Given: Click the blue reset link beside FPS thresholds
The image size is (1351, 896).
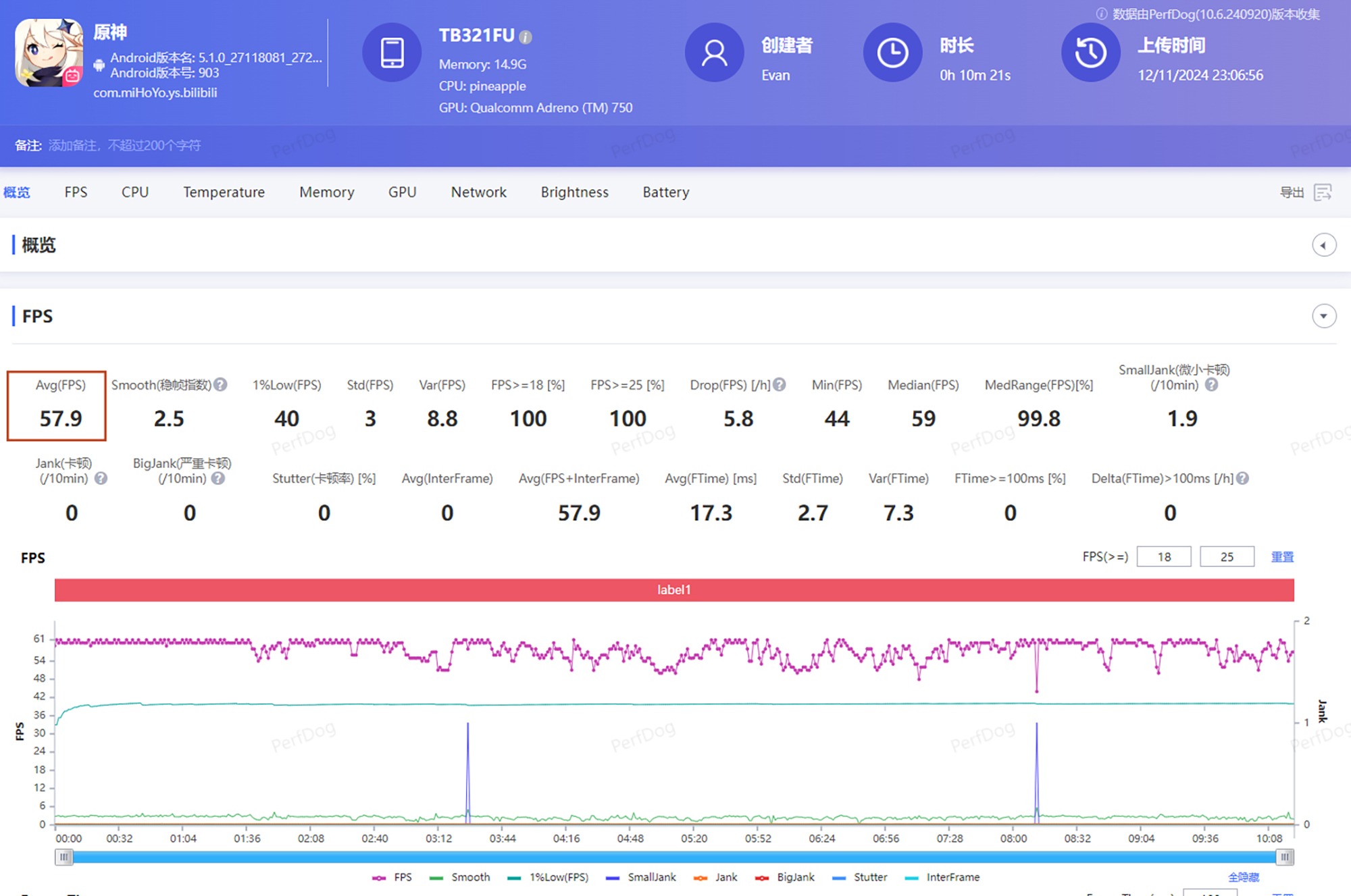Looking at the screenshot, I should tap(1282, 557).
